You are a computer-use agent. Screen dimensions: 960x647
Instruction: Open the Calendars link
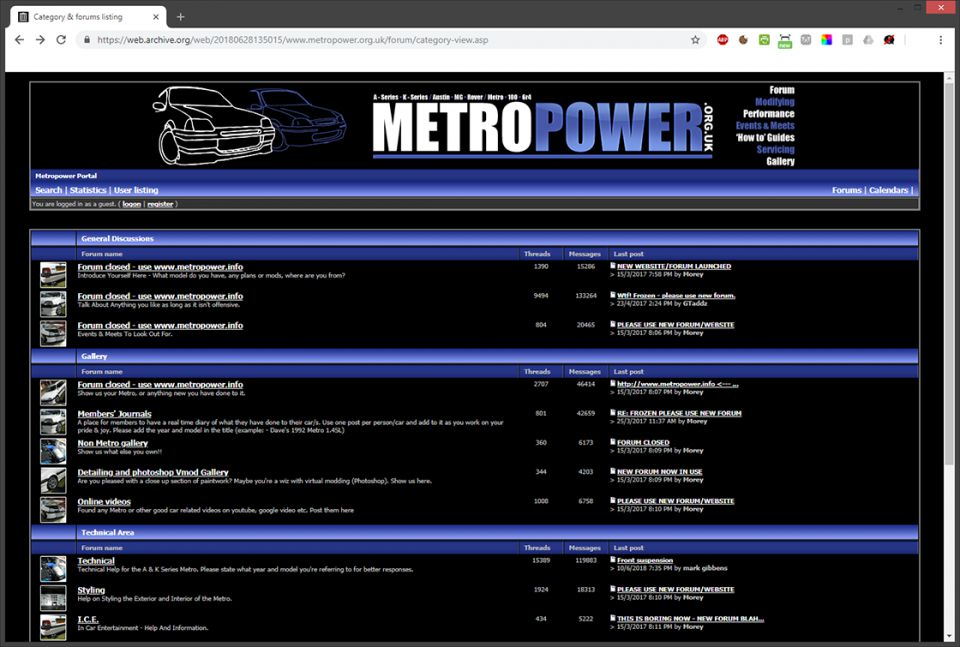click(888, 190)
